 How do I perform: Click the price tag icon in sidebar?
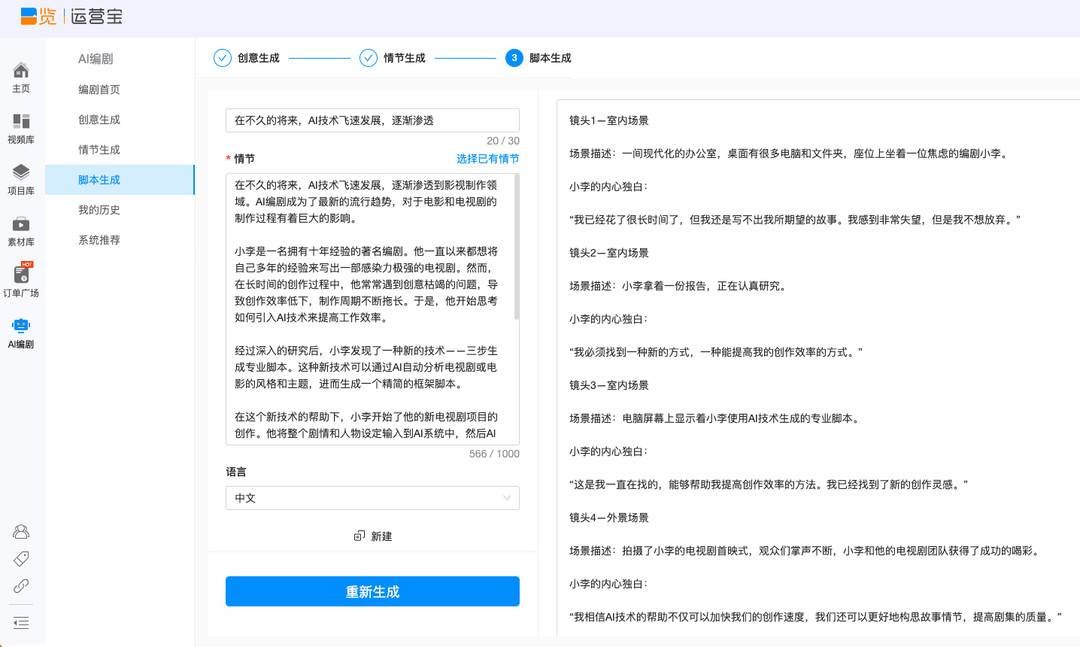point(21,559)
